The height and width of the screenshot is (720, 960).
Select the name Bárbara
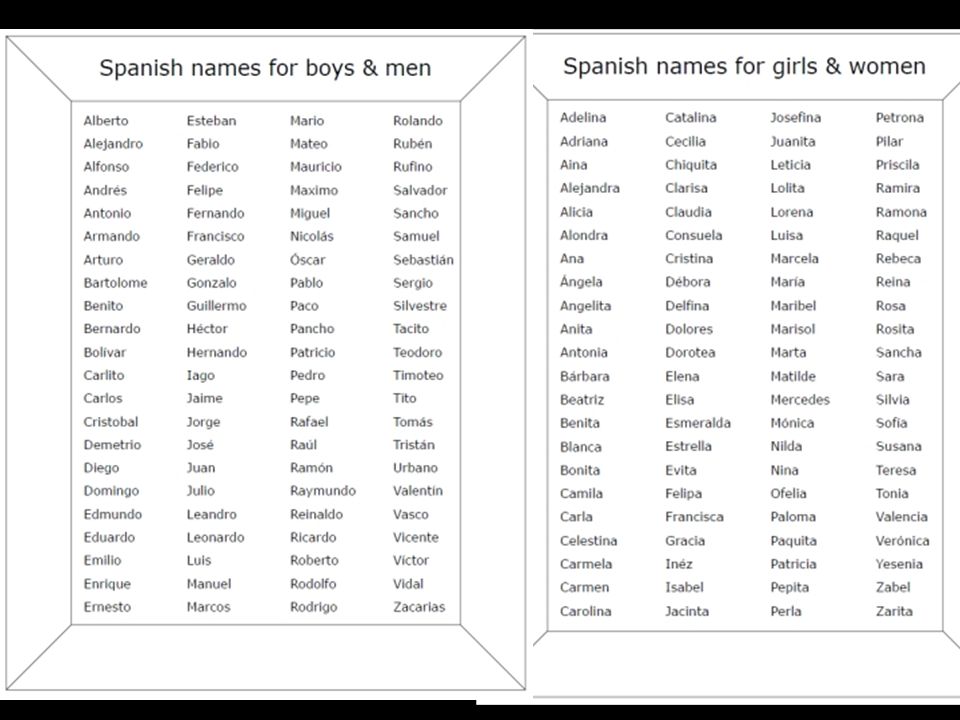point(585,376)
